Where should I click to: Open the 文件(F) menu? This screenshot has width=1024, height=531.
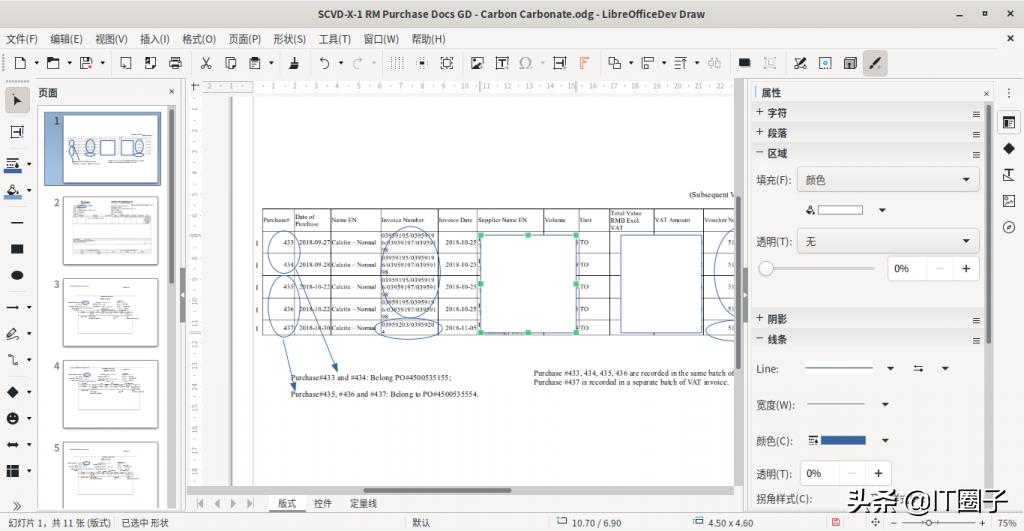tap(22, 39)
